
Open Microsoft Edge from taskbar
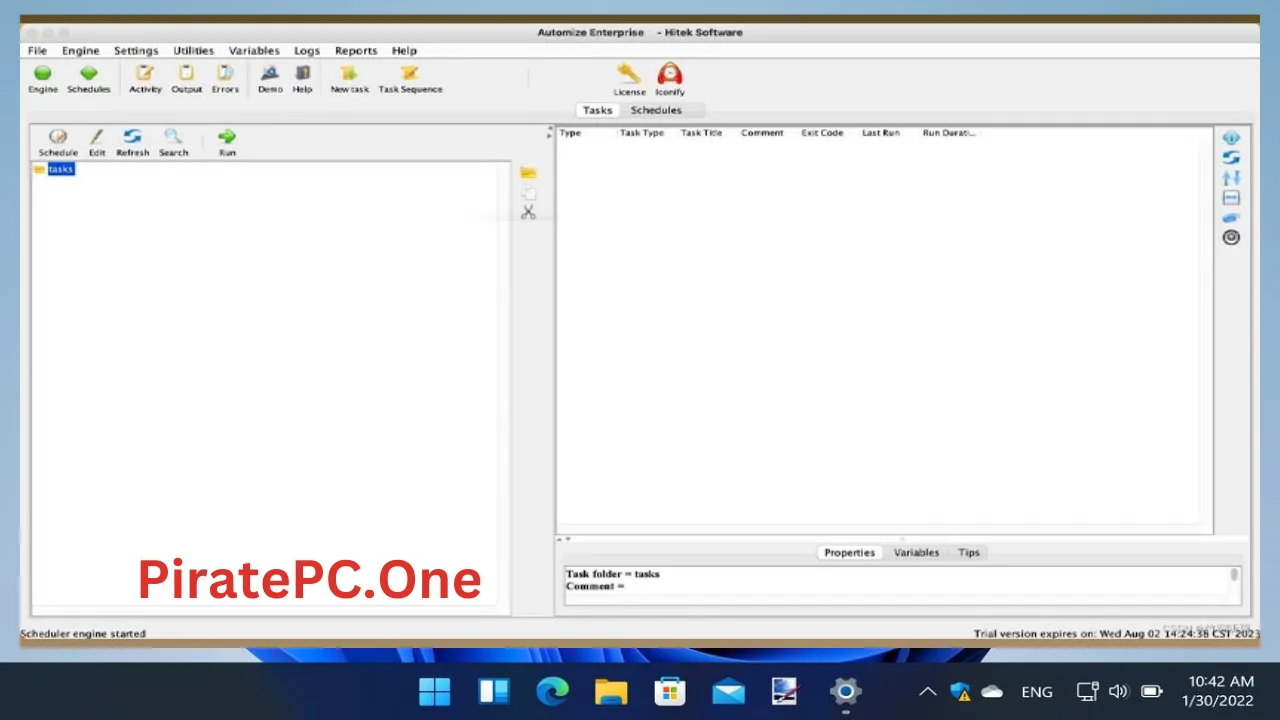click(x=552, y=691)
